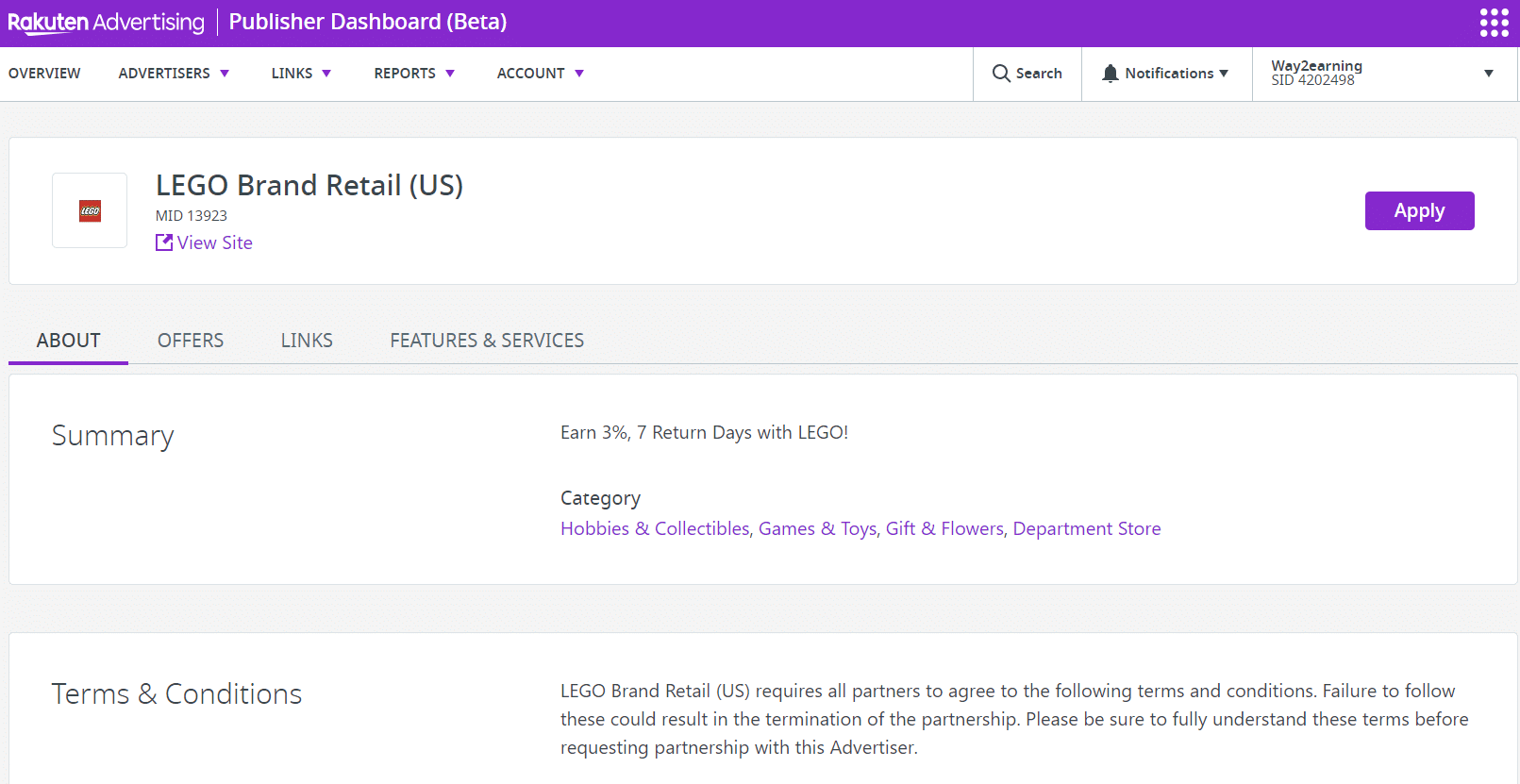1520x784 pixels.
Task: Click the LEGO Brand Retail (US) heading
Action: click(309, 185)
